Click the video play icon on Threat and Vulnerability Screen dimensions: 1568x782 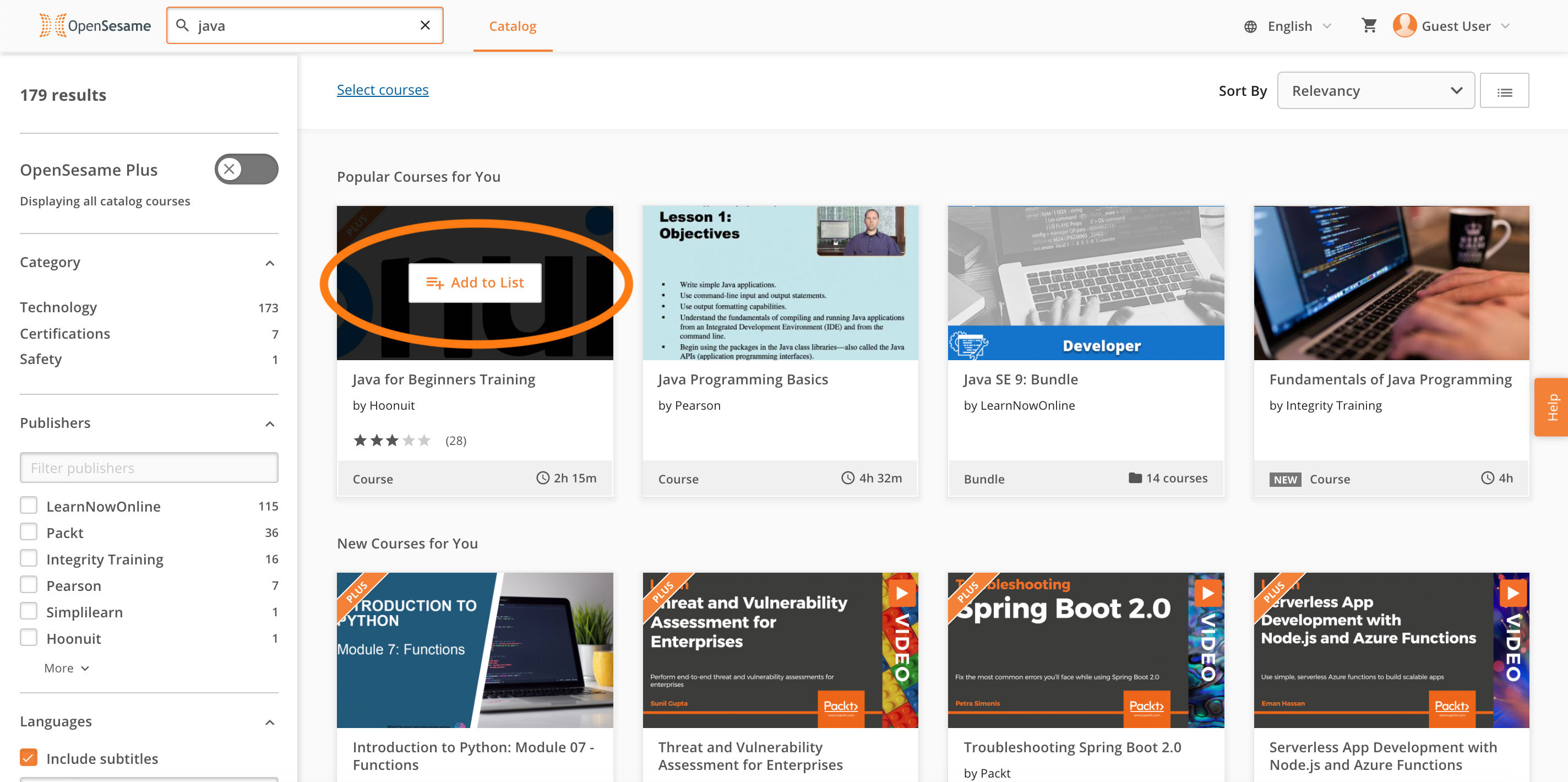tap(902, 593)
